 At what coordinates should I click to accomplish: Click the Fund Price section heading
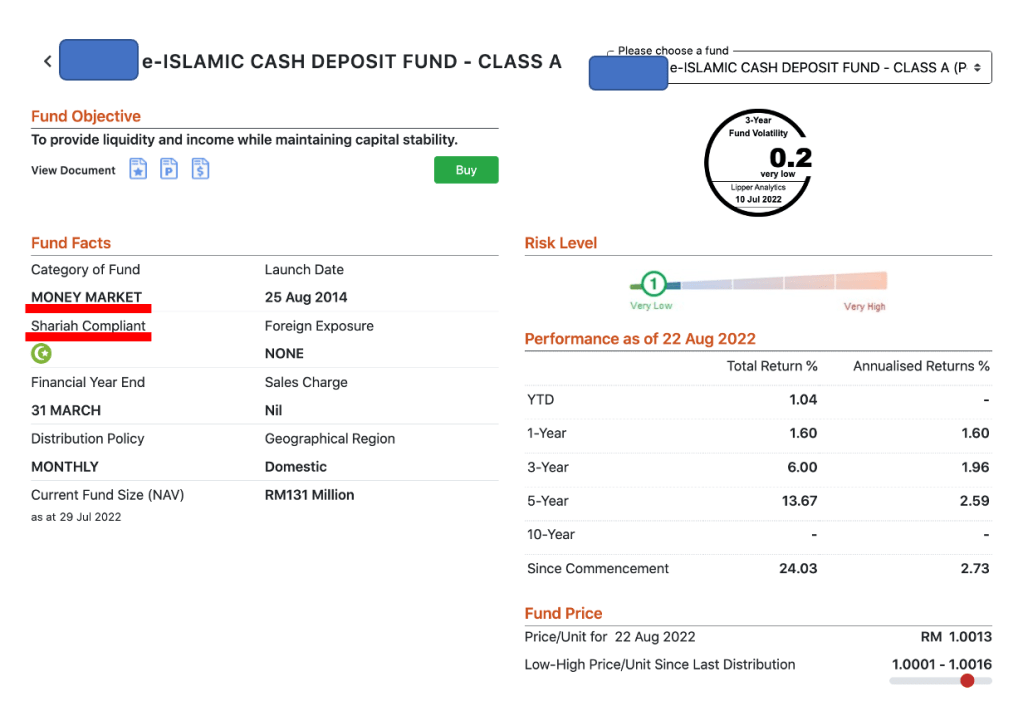pos(563,613)
